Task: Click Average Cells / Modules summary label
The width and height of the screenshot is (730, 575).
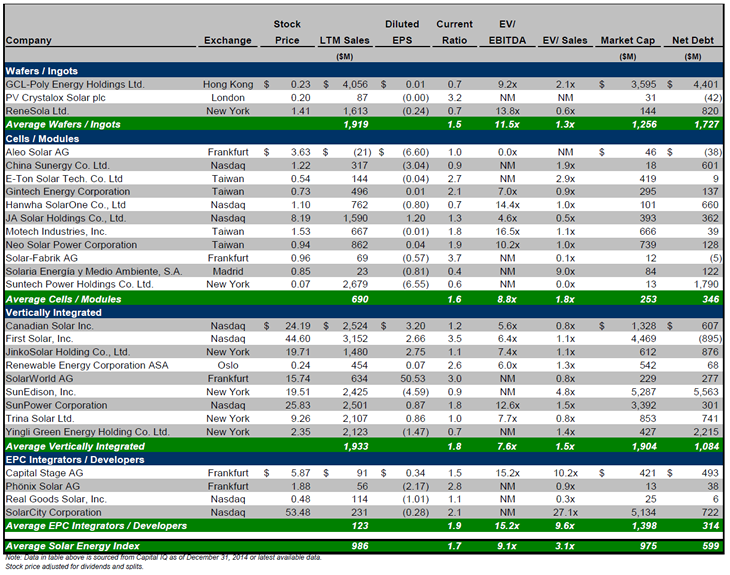Action: point(63,299)
